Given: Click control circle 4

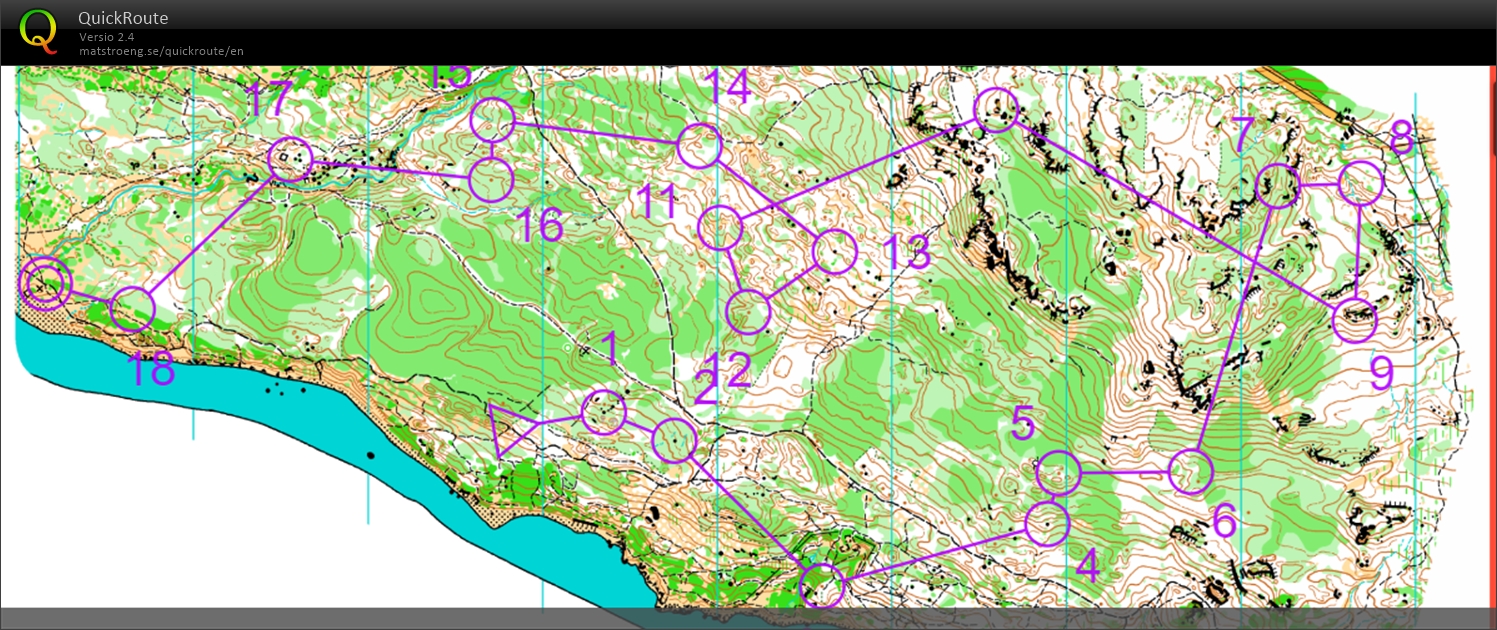Looking at the screenshot, I should [x=1047, y=523].
